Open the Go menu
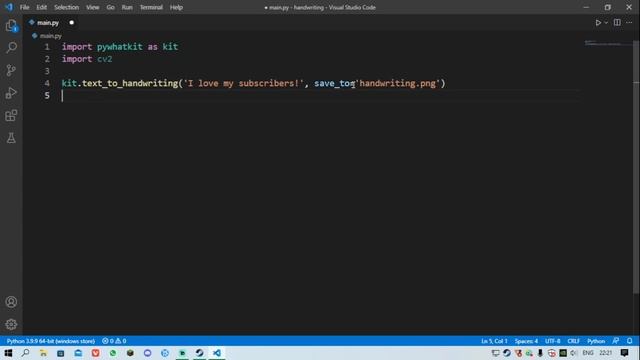The width and height of the screenshot is (640, 360). (110, 7)
